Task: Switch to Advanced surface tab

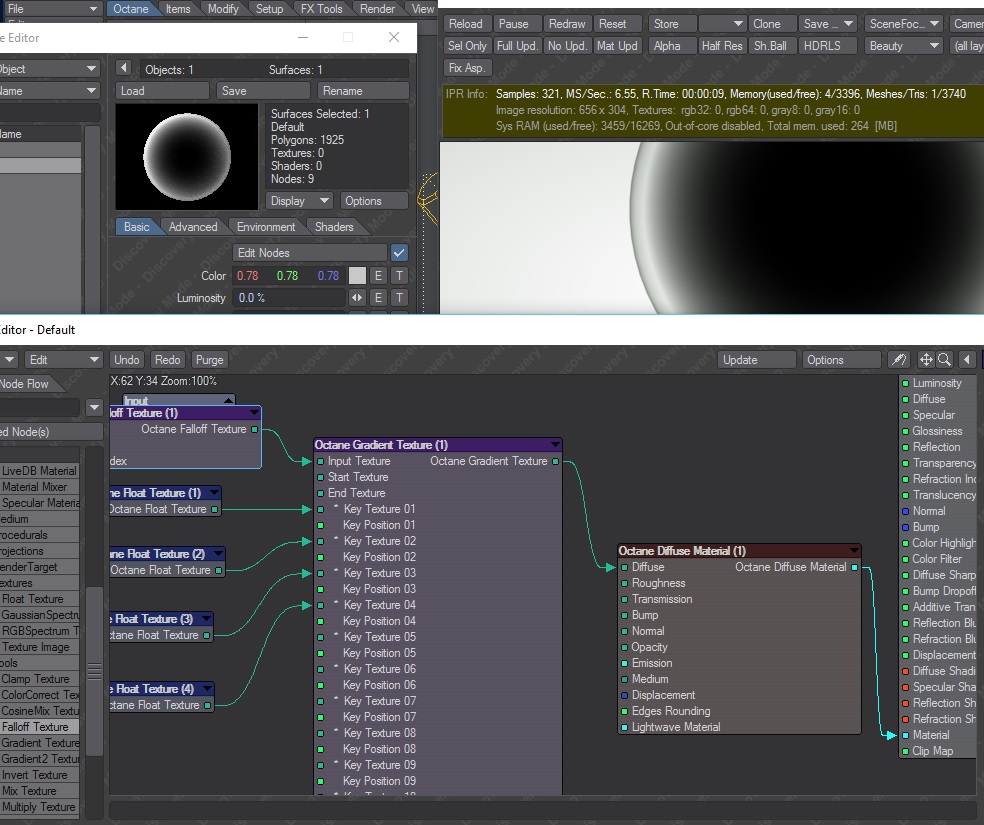Action: [193, 227]
